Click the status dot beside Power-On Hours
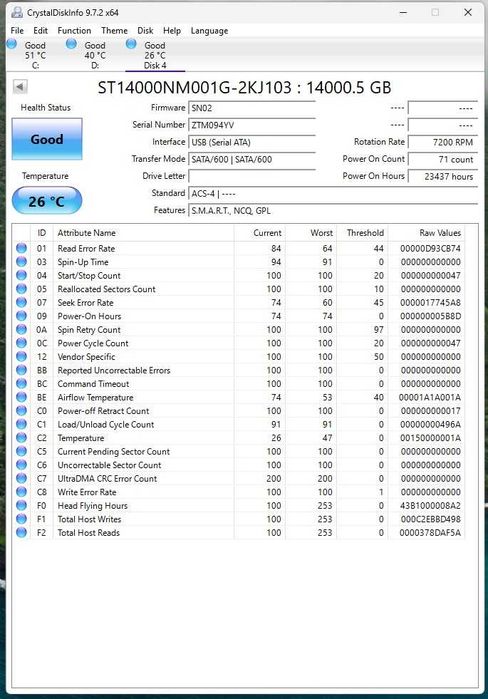 click(21, 316)
